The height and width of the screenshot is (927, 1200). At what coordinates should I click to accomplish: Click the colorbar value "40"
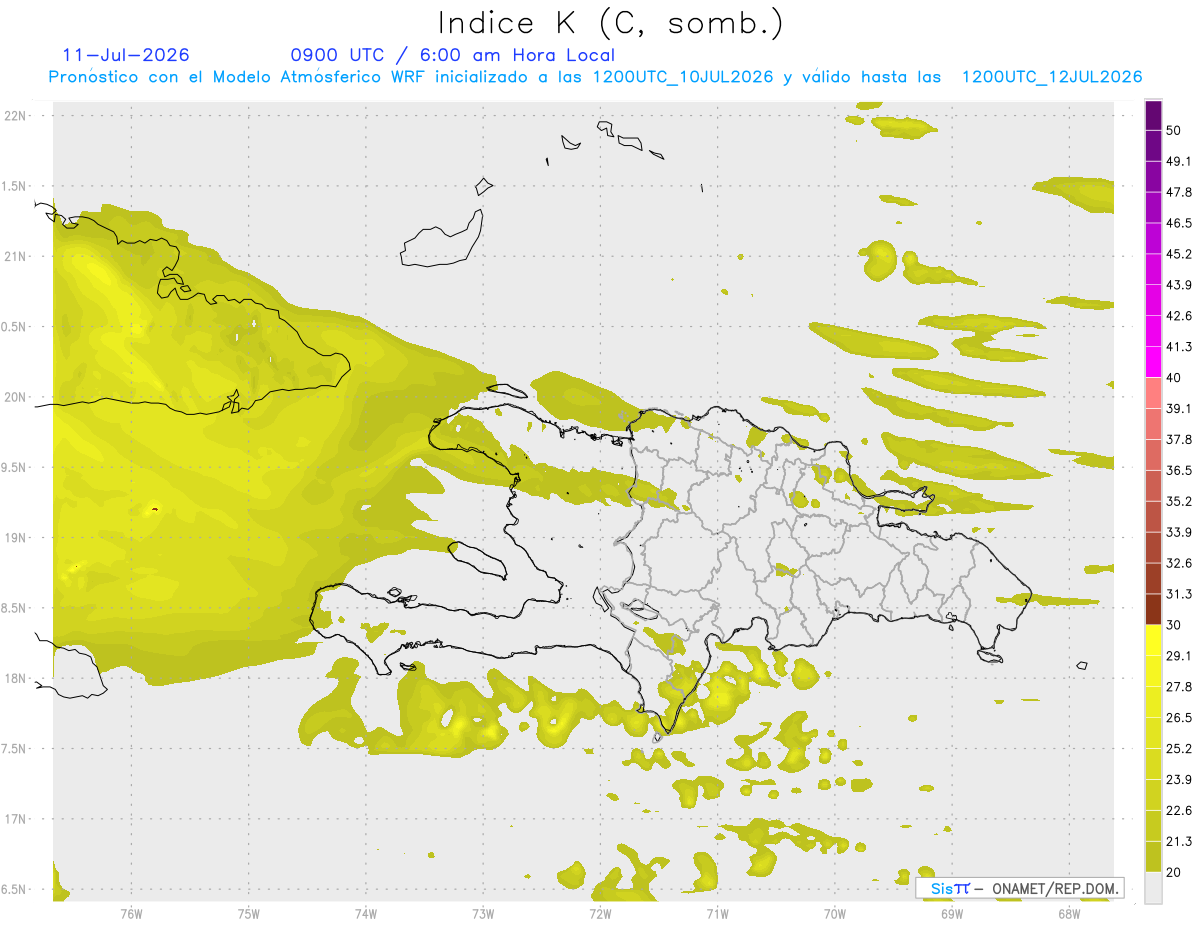(x=1174, y=379)
